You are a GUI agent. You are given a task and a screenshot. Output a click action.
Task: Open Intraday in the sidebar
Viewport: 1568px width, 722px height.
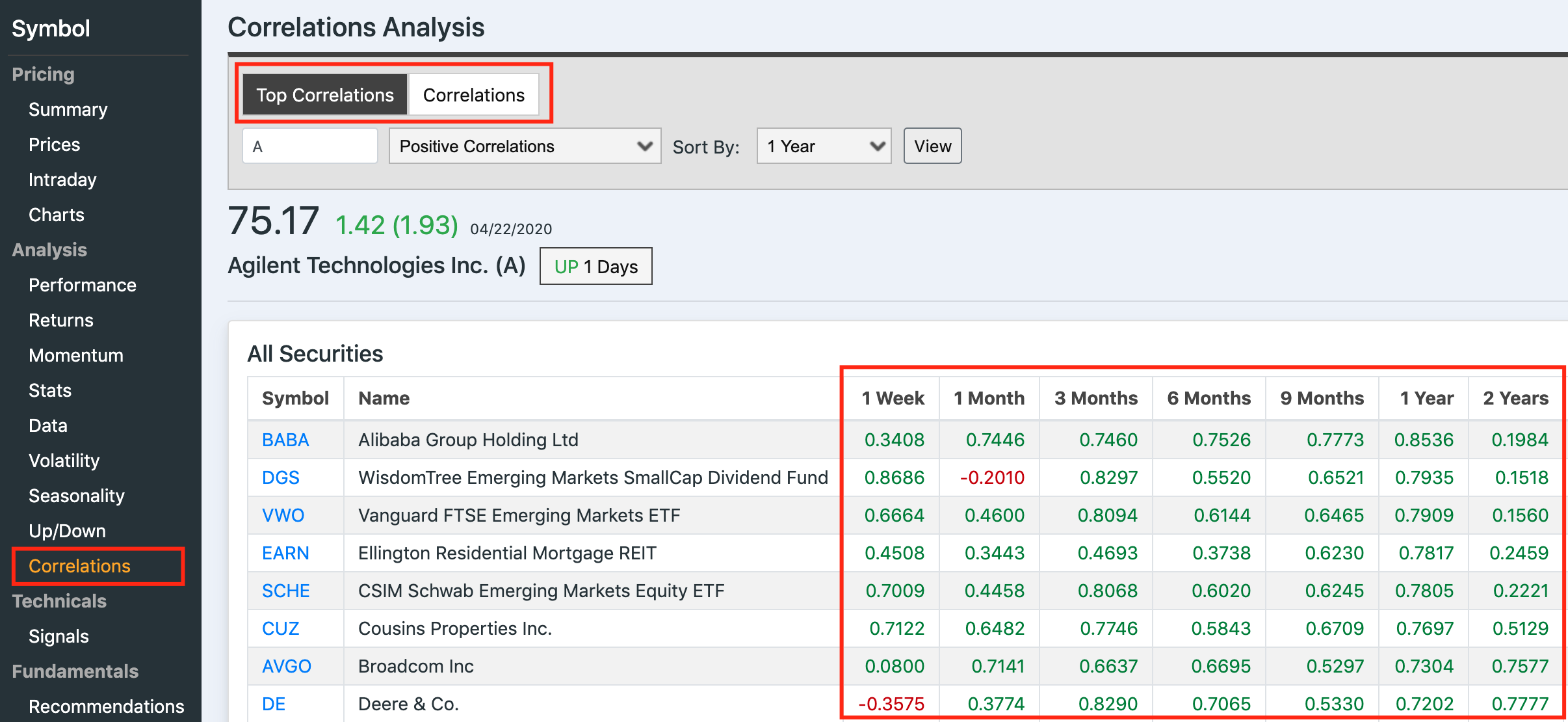[x=62, y=180]
